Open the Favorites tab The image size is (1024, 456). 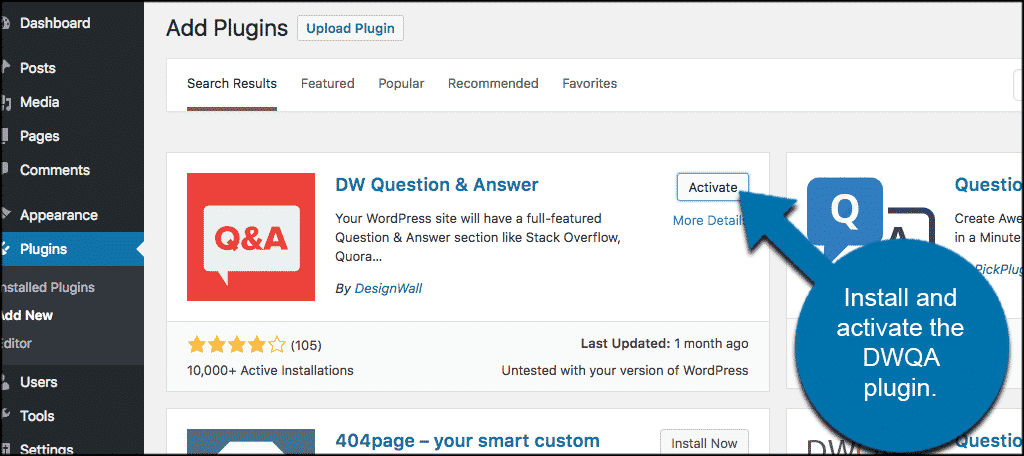(x=590, y=84)
